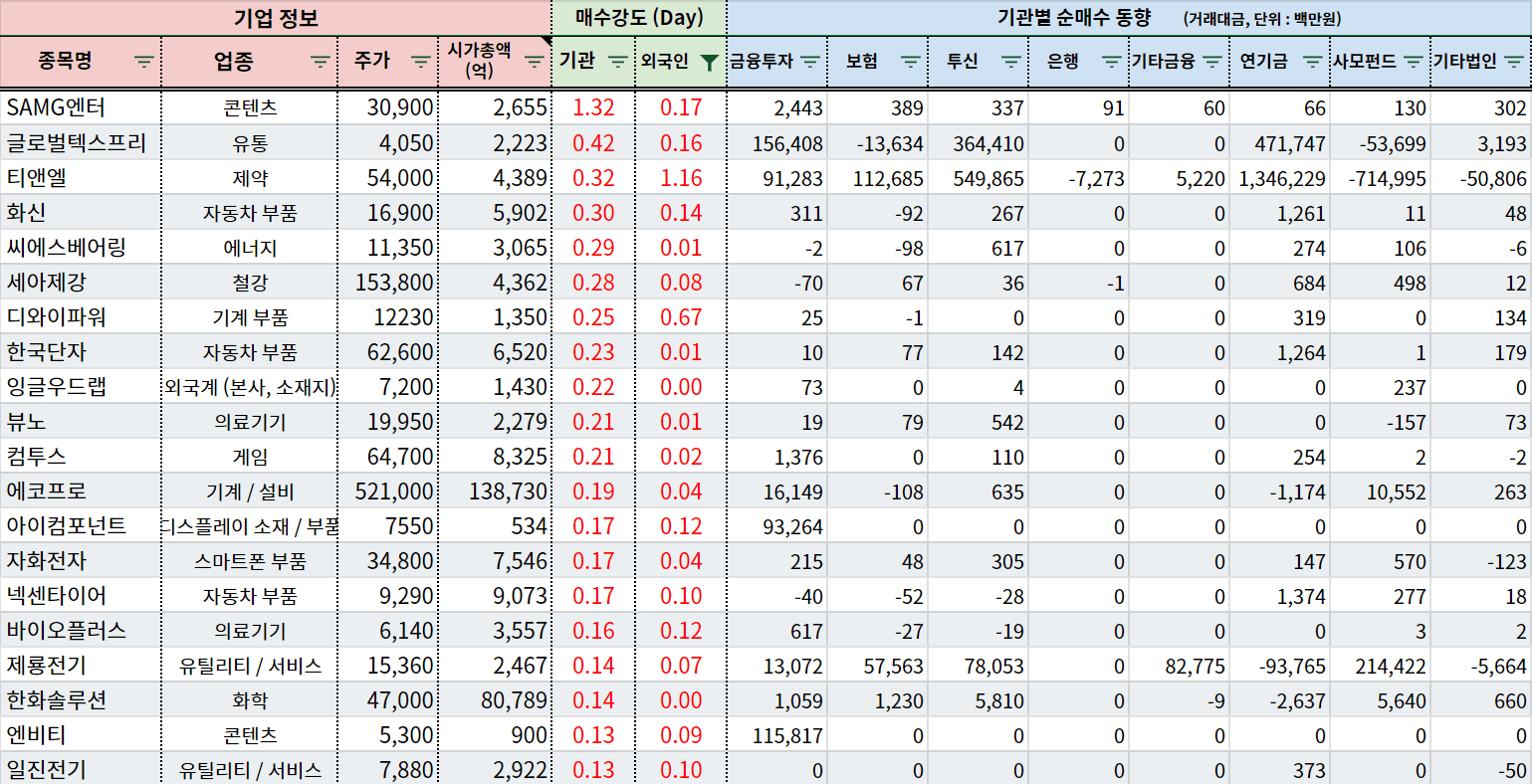Open the 기타법인 filter dropdown
The width and height of the screenshot is (1532, 784).
(1514, 62)
